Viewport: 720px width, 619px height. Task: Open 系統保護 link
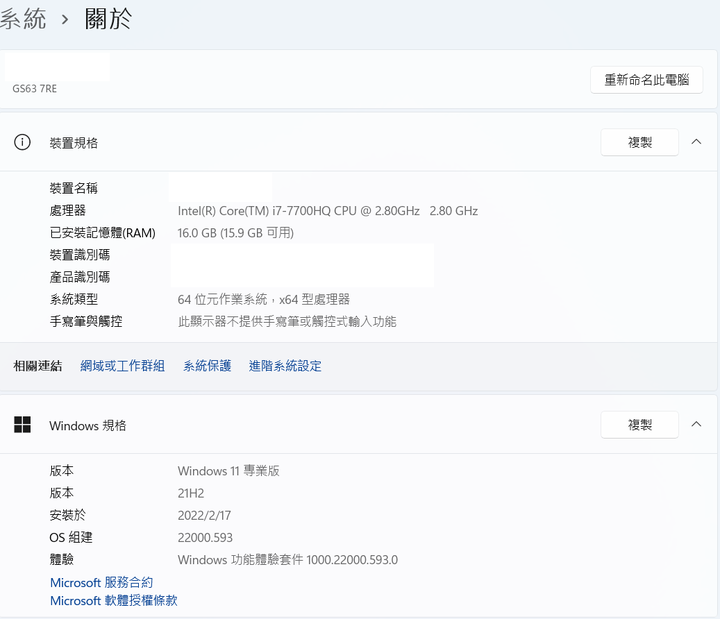click(x=207, y=366)
